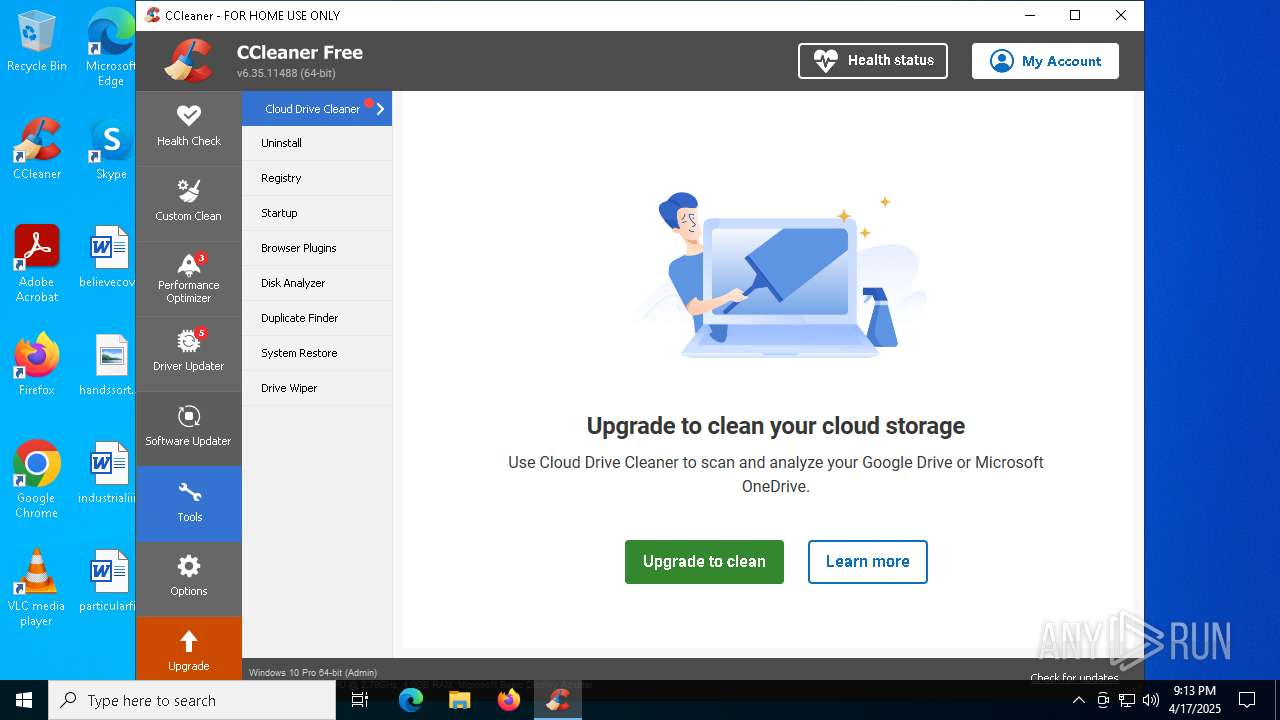Open Task View on the taskbar
The height and width of the screenshot is (720, 1280).
(x=361, y=700)
